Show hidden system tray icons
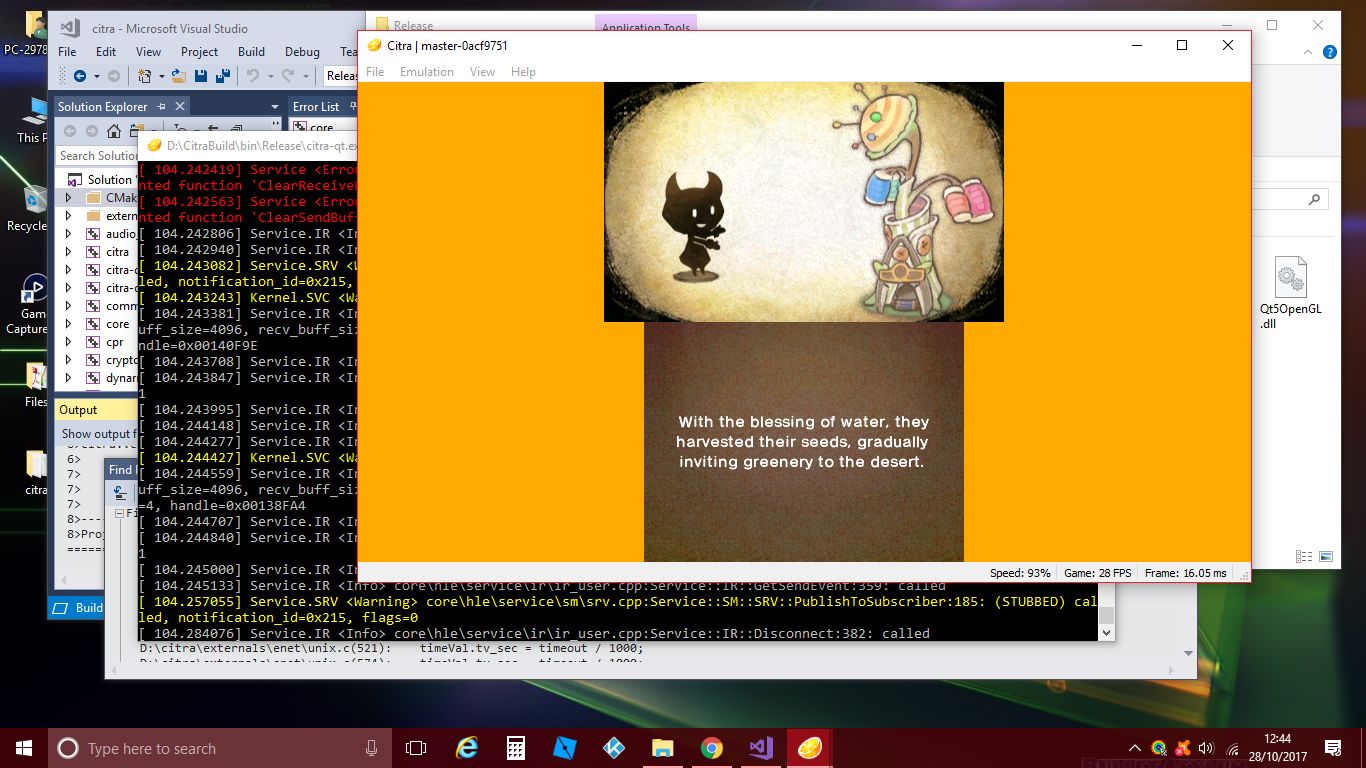 pos(1135,748)
